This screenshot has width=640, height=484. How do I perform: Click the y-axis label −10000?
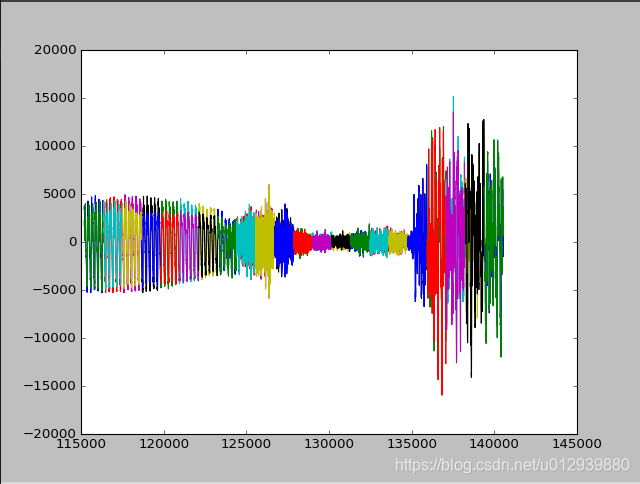pos(50,338)
